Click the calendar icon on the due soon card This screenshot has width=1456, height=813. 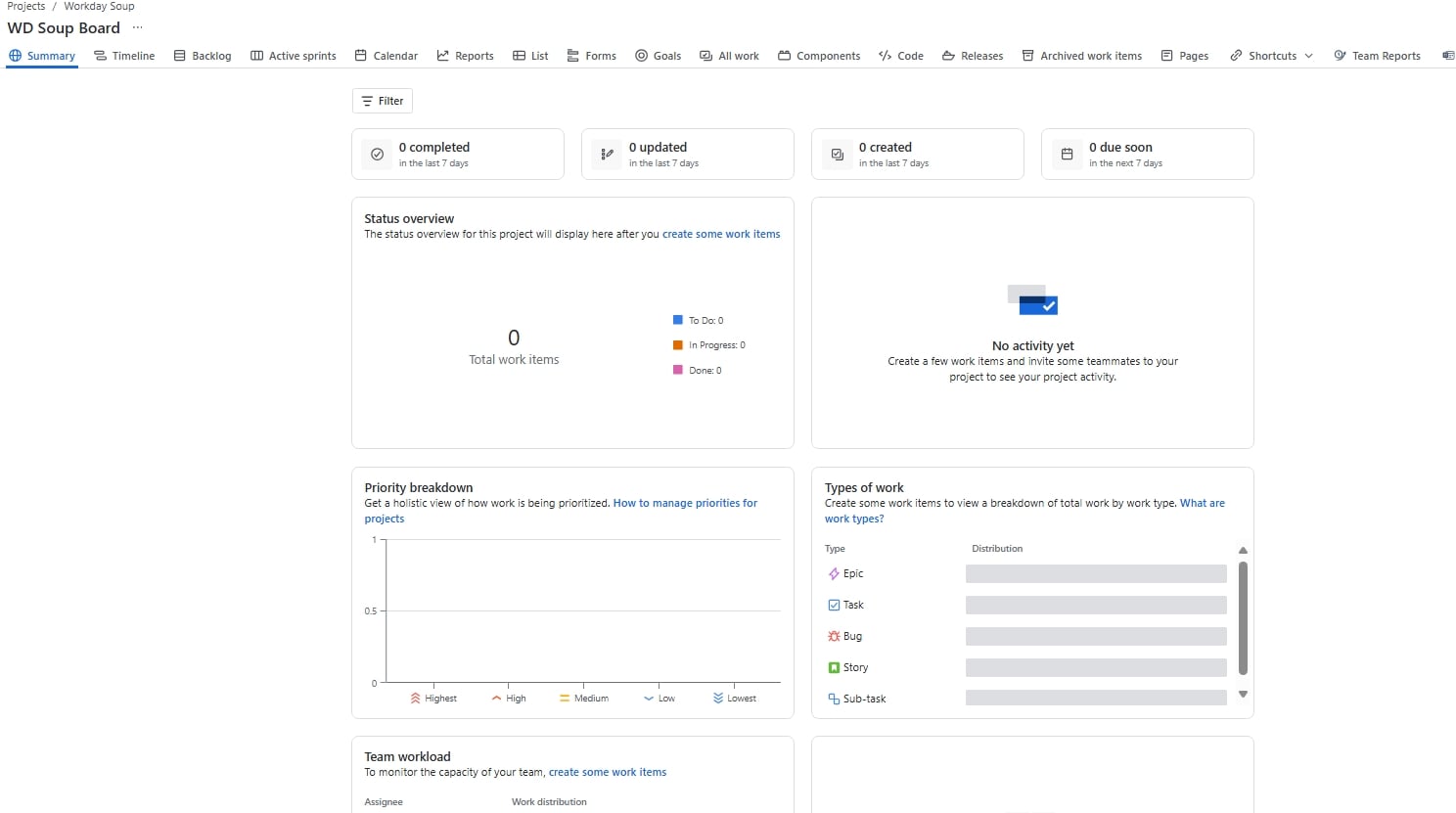tap(1067, 155)
